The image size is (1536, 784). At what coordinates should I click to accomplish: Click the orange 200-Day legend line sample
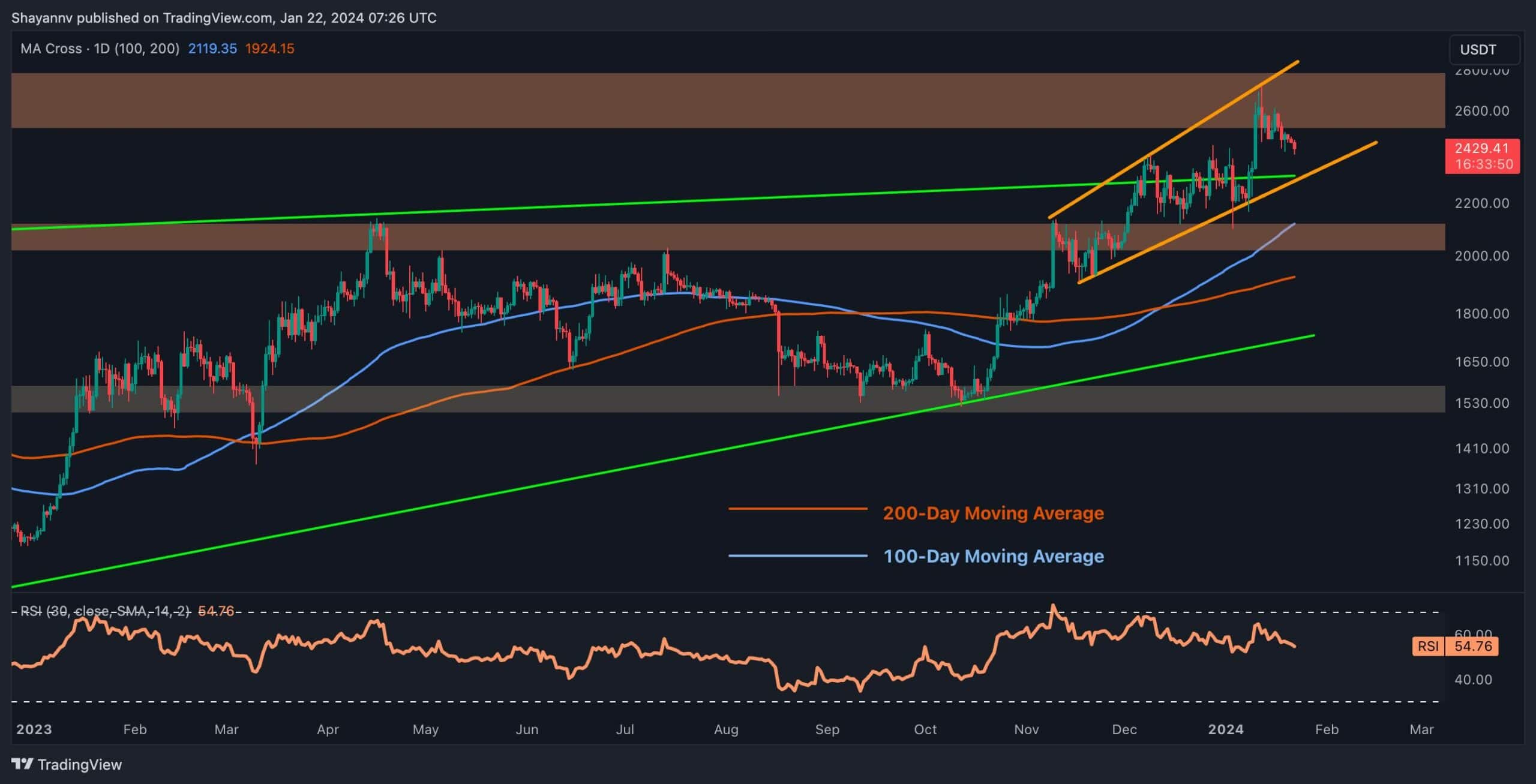click(798, 509)
